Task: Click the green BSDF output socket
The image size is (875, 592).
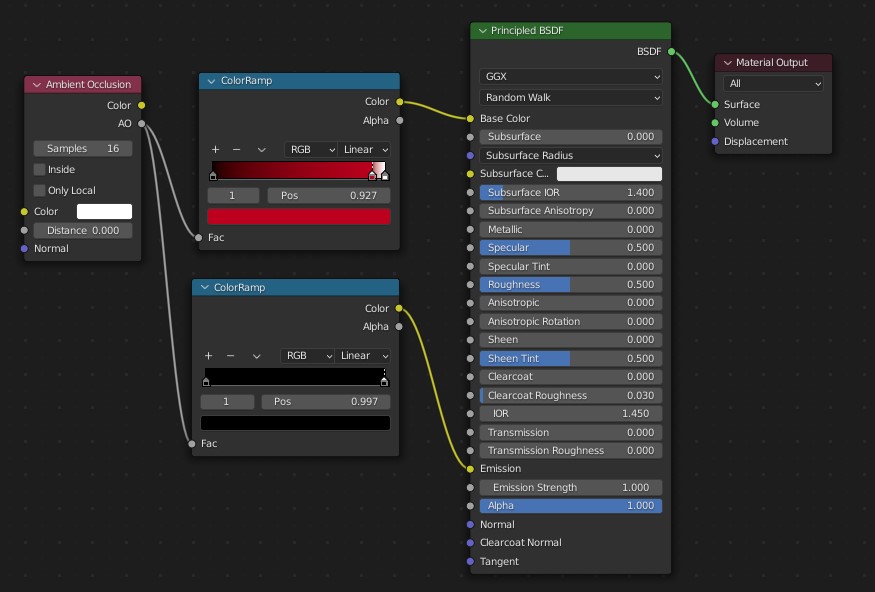Action: (x=671, y=51)
